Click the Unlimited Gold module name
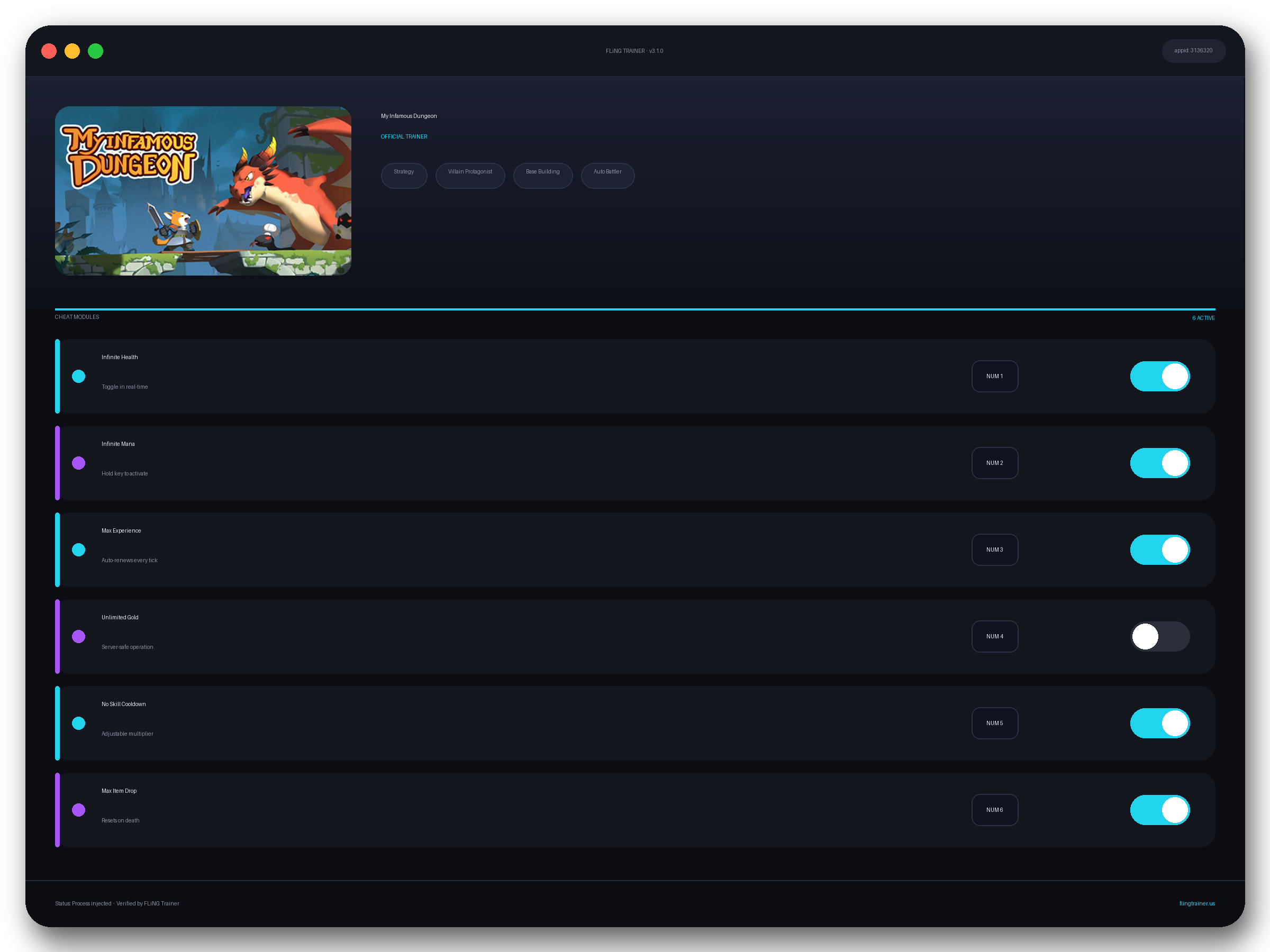 (120, 617)
